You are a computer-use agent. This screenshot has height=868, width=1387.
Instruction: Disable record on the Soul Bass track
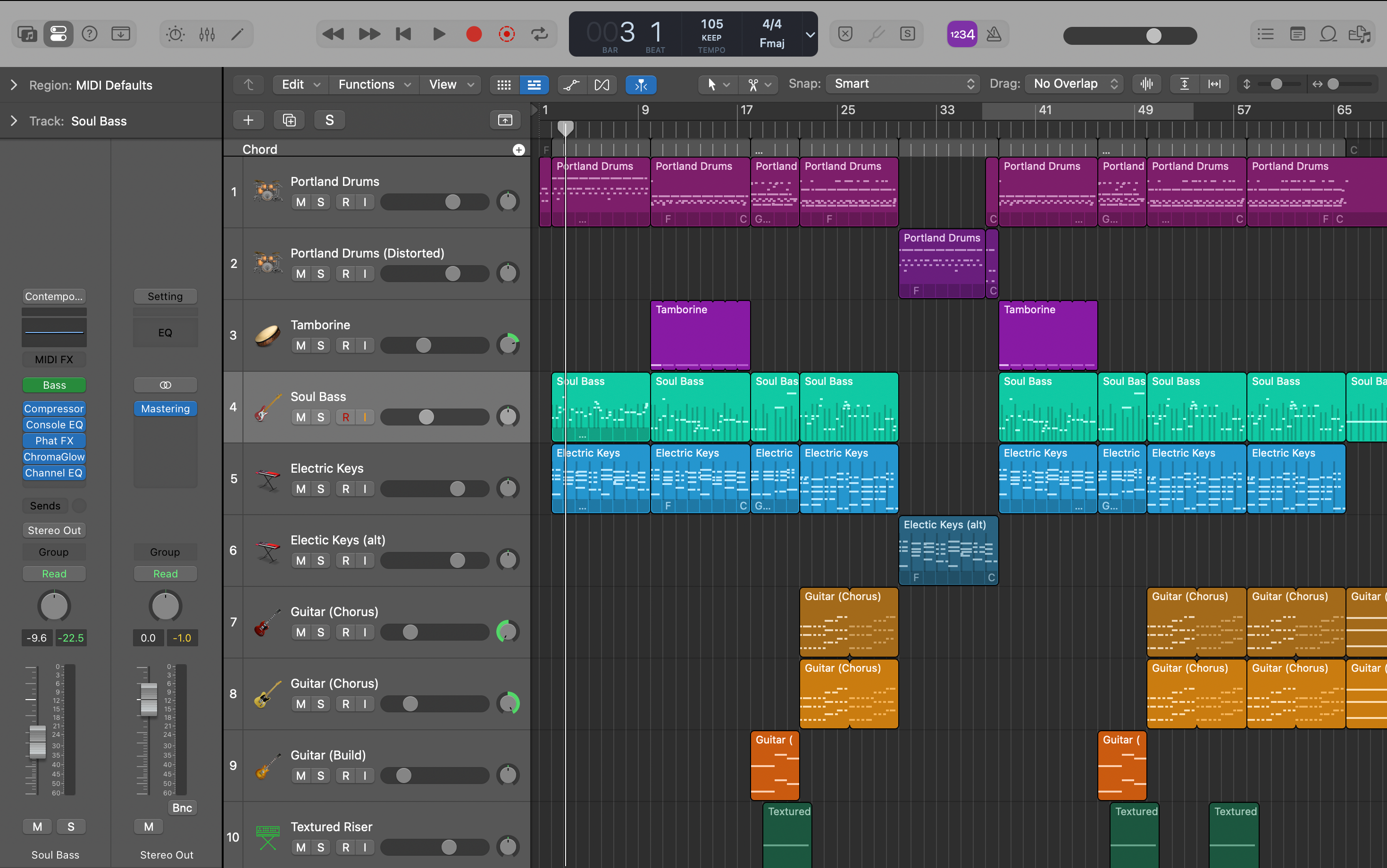pos(346,417)
